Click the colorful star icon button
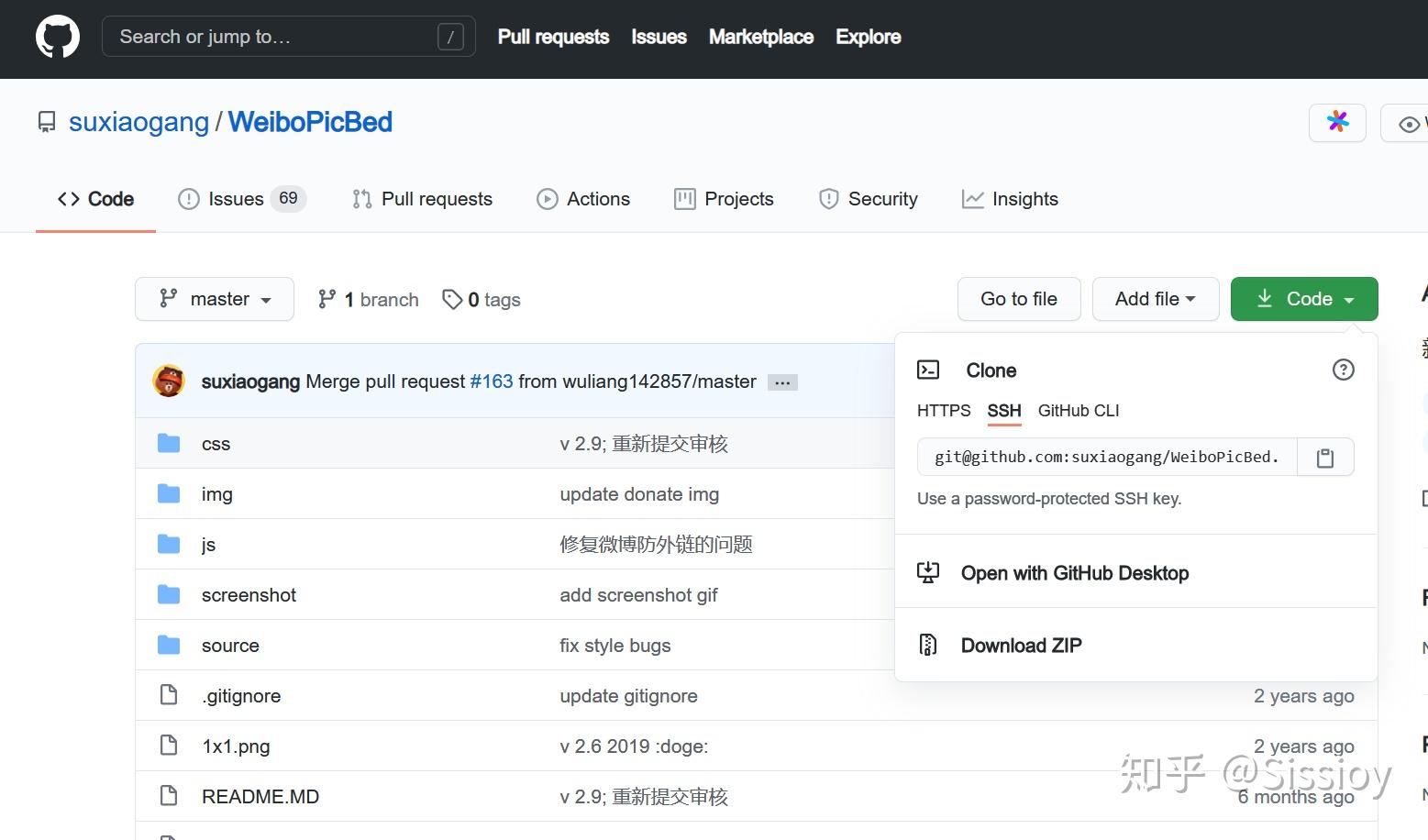1428x840 pixels. pos(1338,122)
